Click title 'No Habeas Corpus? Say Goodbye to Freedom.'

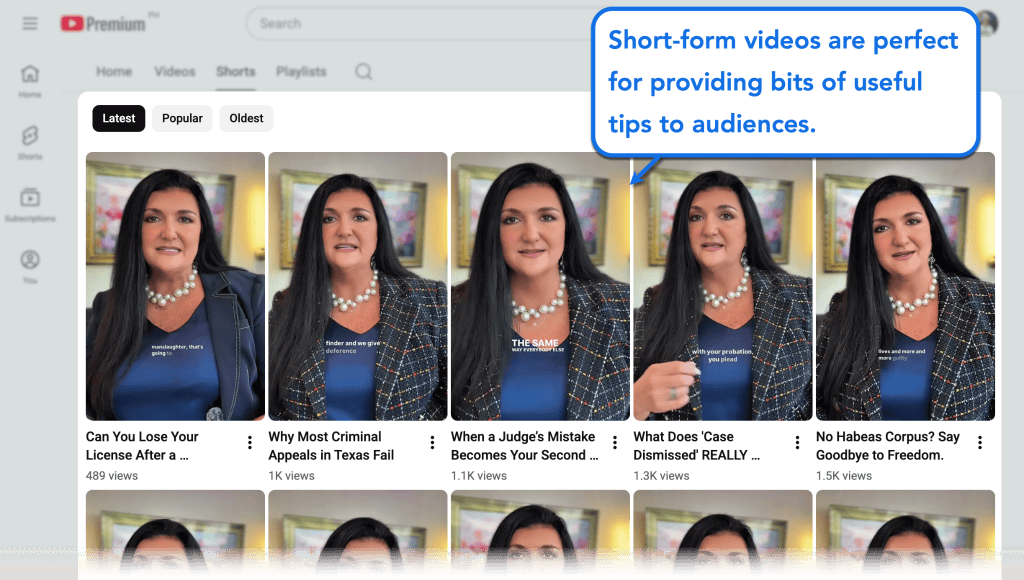[888, 445]
